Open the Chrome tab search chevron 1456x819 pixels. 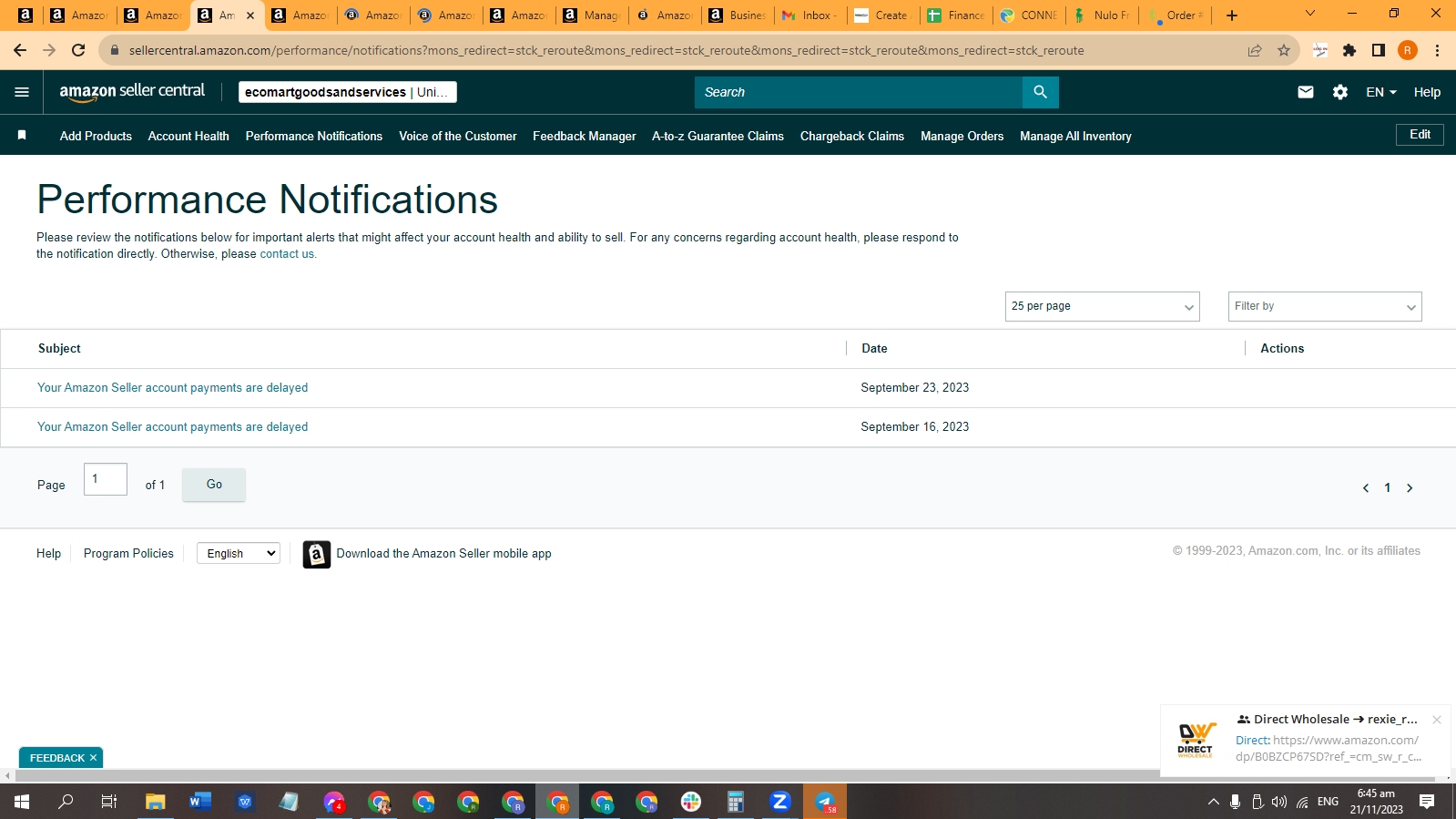pos(1310,14)
